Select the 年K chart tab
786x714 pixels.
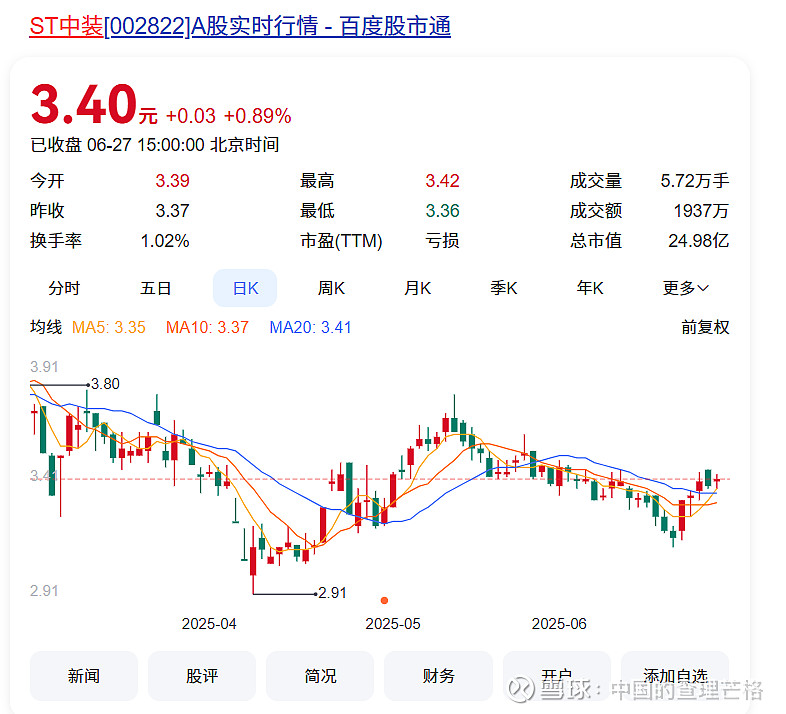coord(590,288)
